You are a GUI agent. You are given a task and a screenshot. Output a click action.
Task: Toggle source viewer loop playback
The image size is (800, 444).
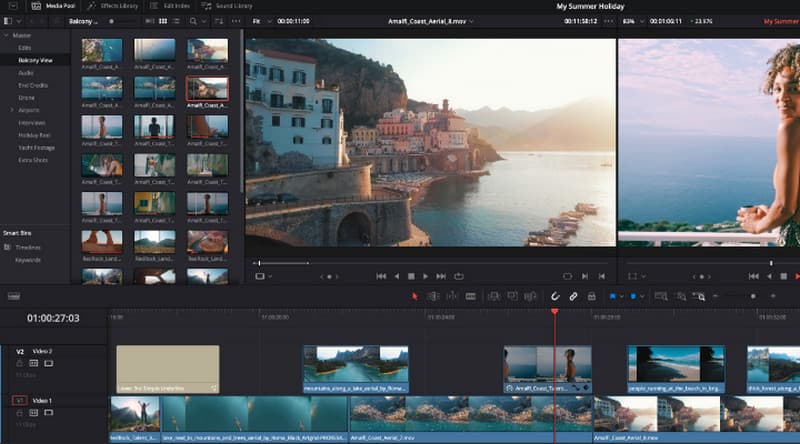(x=459, y=276)
